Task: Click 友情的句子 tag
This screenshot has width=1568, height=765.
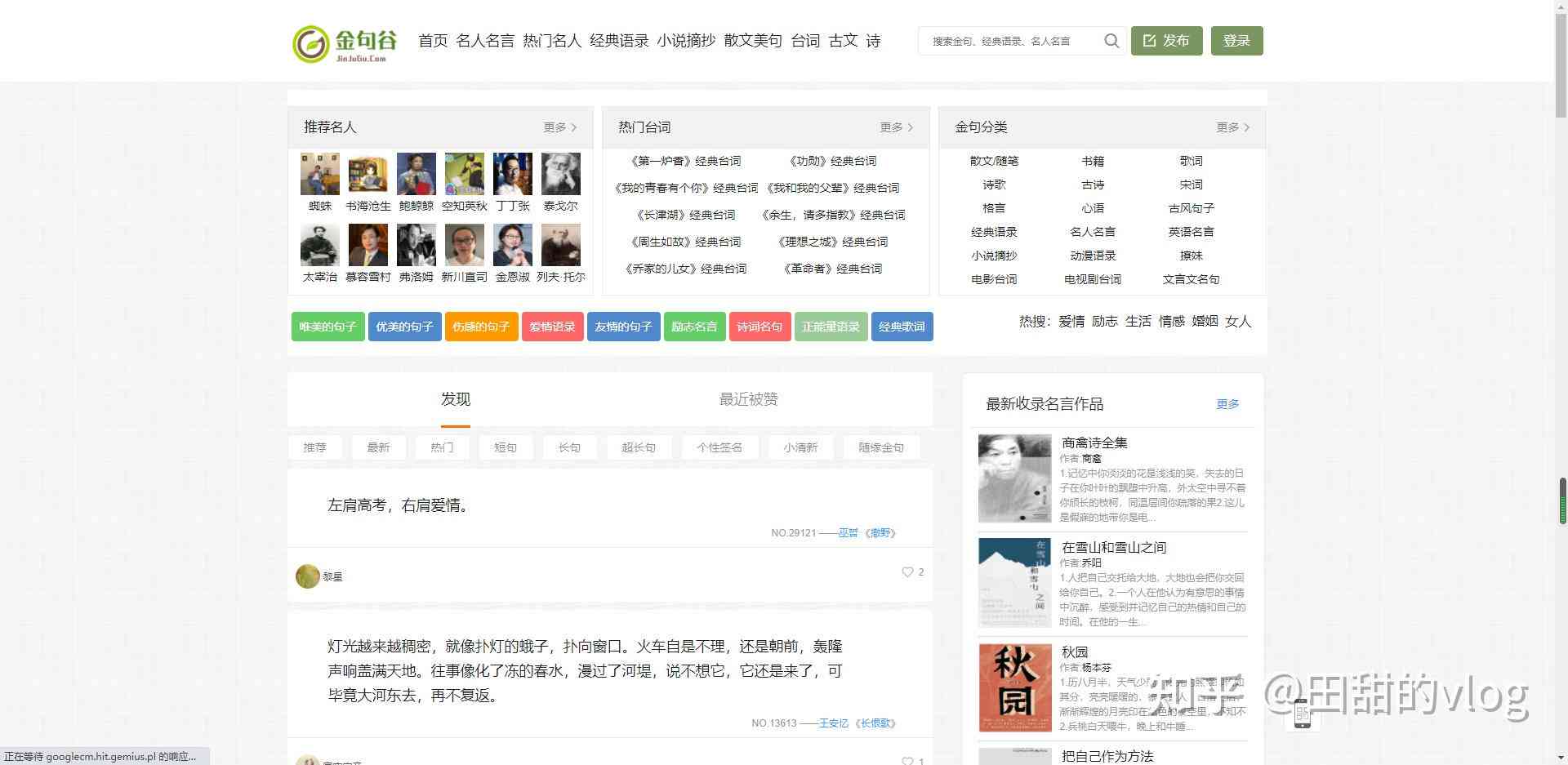Action: (623, 327)
